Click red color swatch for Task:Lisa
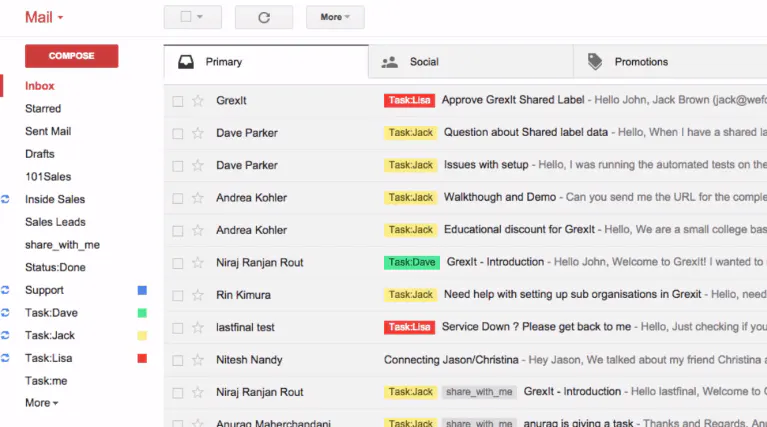Viewport: 767px width, 427px height. coord(142,359)
